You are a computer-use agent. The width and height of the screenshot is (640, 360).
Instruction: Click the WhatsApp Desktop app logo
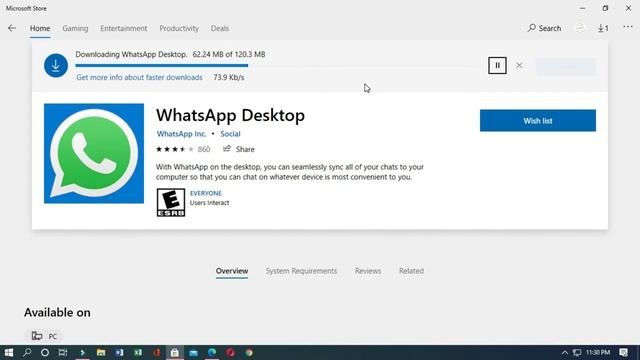tap(94, 153)
